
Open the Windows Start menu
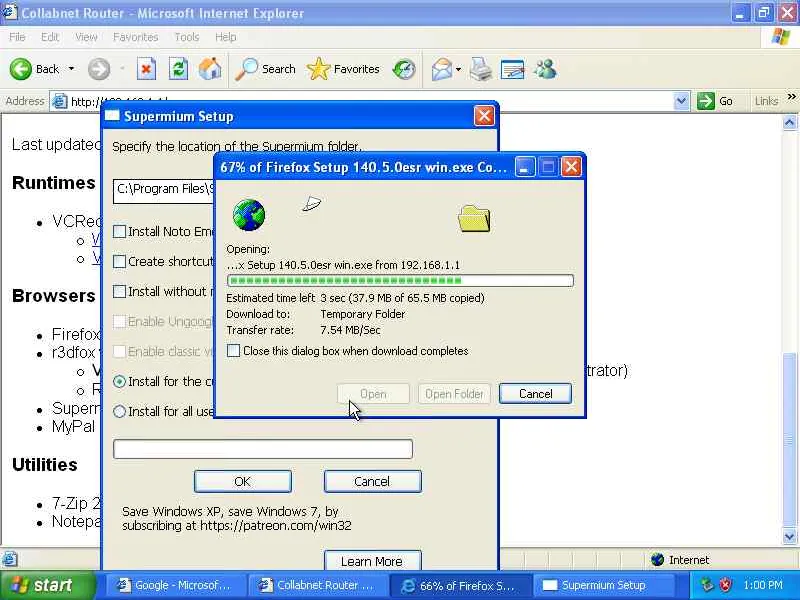tap(47, 585)
